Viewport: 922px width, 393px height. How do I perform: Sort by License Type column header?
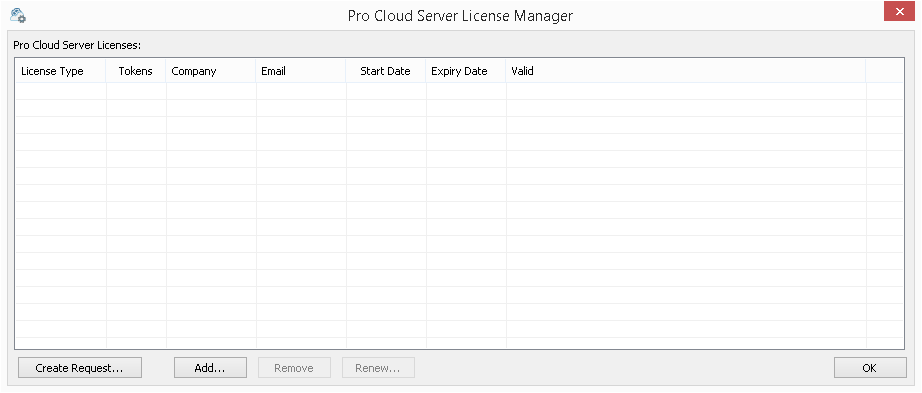[x=61, y=71]
